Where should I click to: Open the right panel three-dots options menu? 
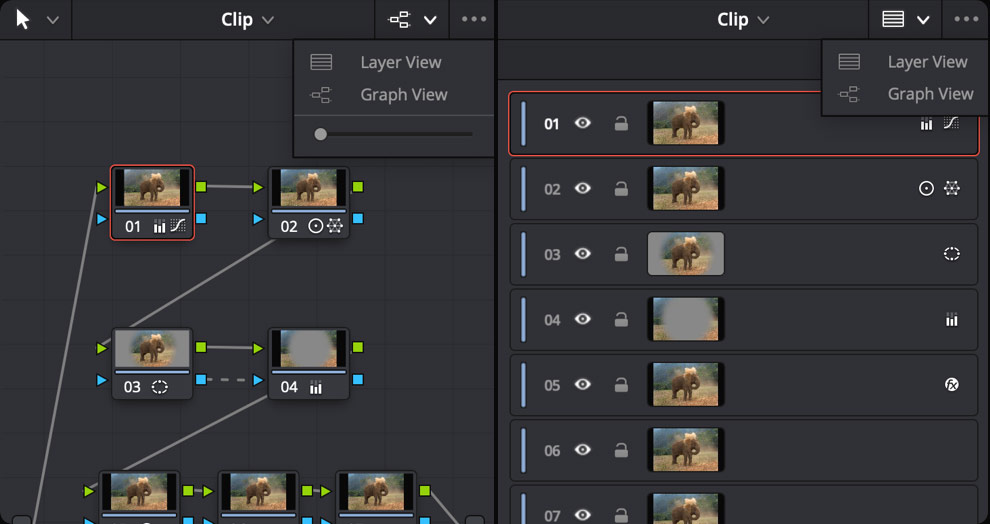966,19
